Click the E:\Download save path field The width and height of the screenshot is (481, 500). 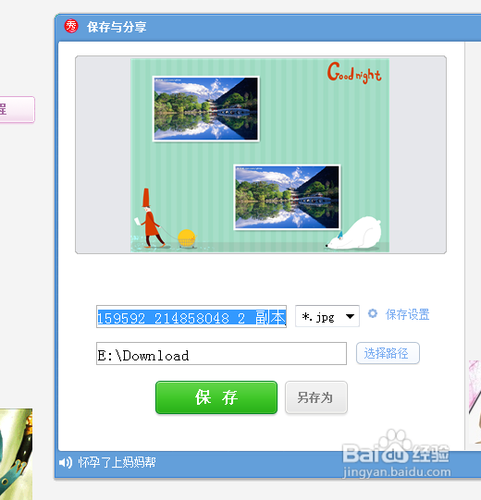pyautogui.click(x=221, y=353)
